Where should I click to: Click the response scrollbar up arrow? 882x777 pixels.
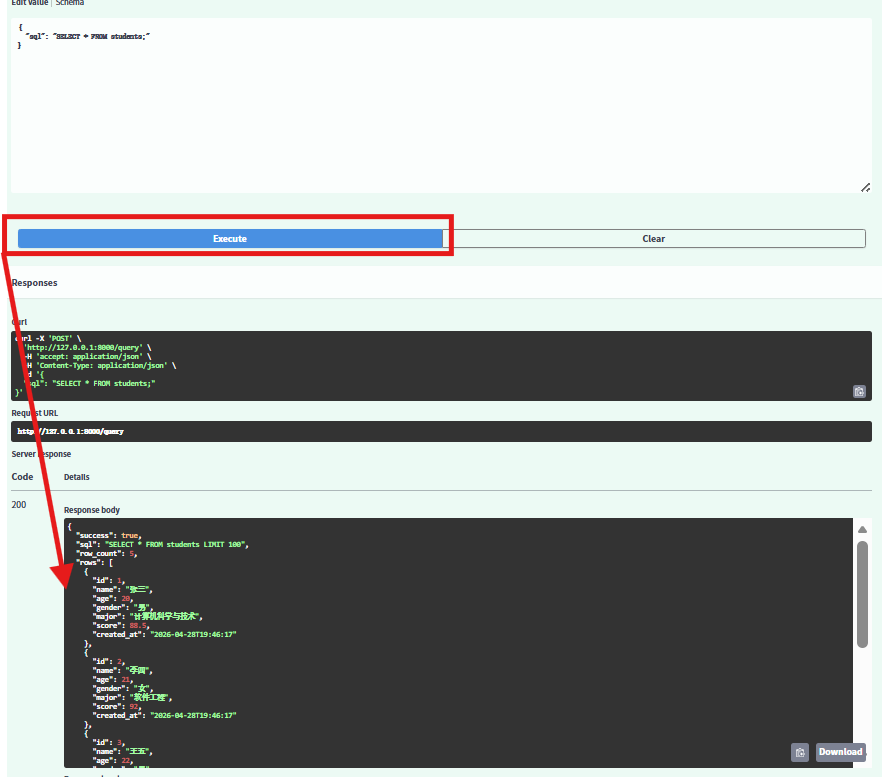tap(862, 529)
